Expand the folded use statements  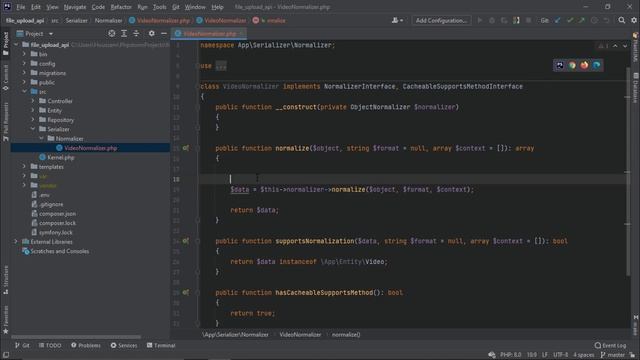click(x=221, y=66)
